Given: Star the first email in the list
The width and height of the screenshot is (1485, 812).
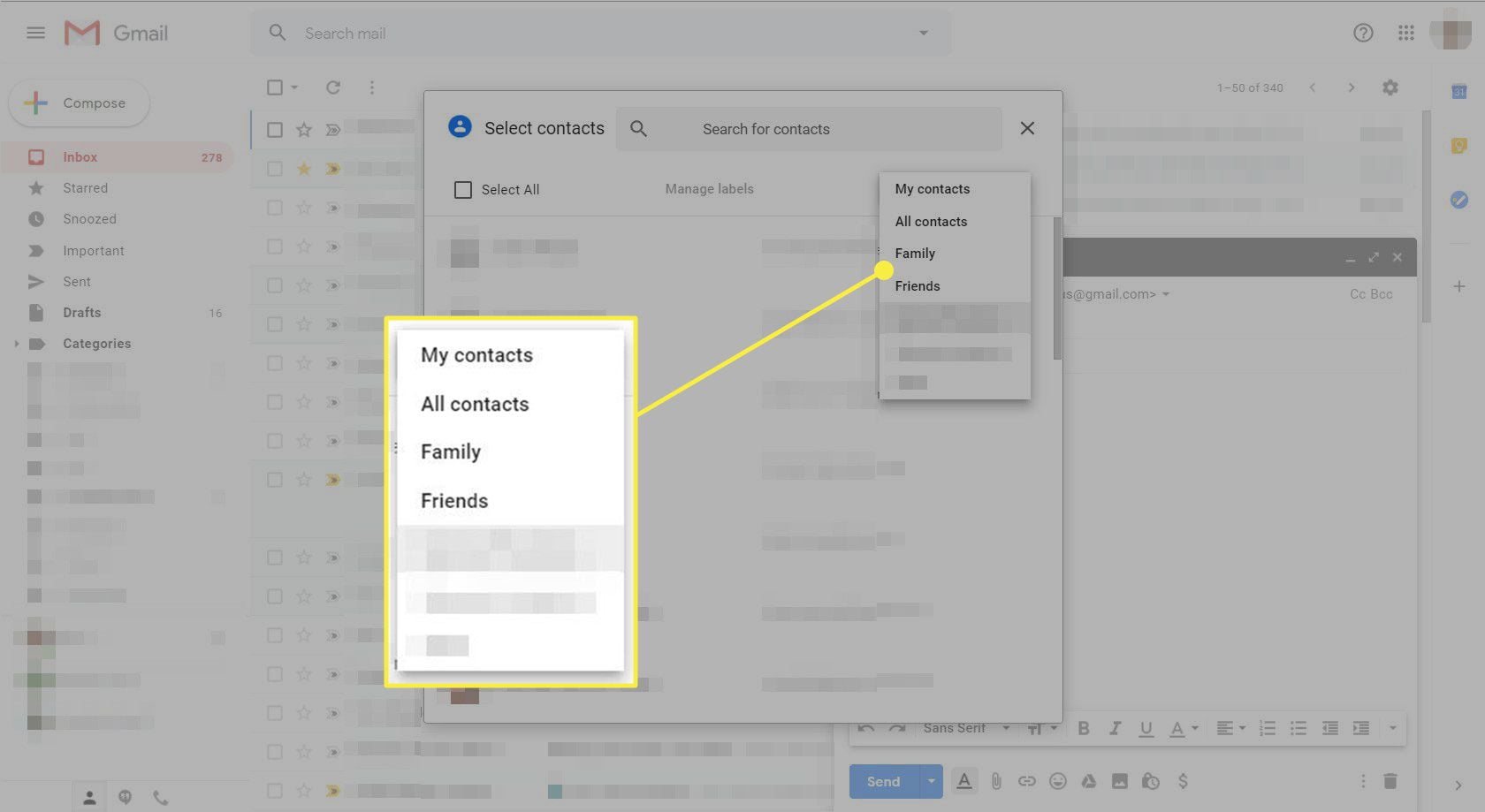Looking at the screenshot, I should point(304,130).
